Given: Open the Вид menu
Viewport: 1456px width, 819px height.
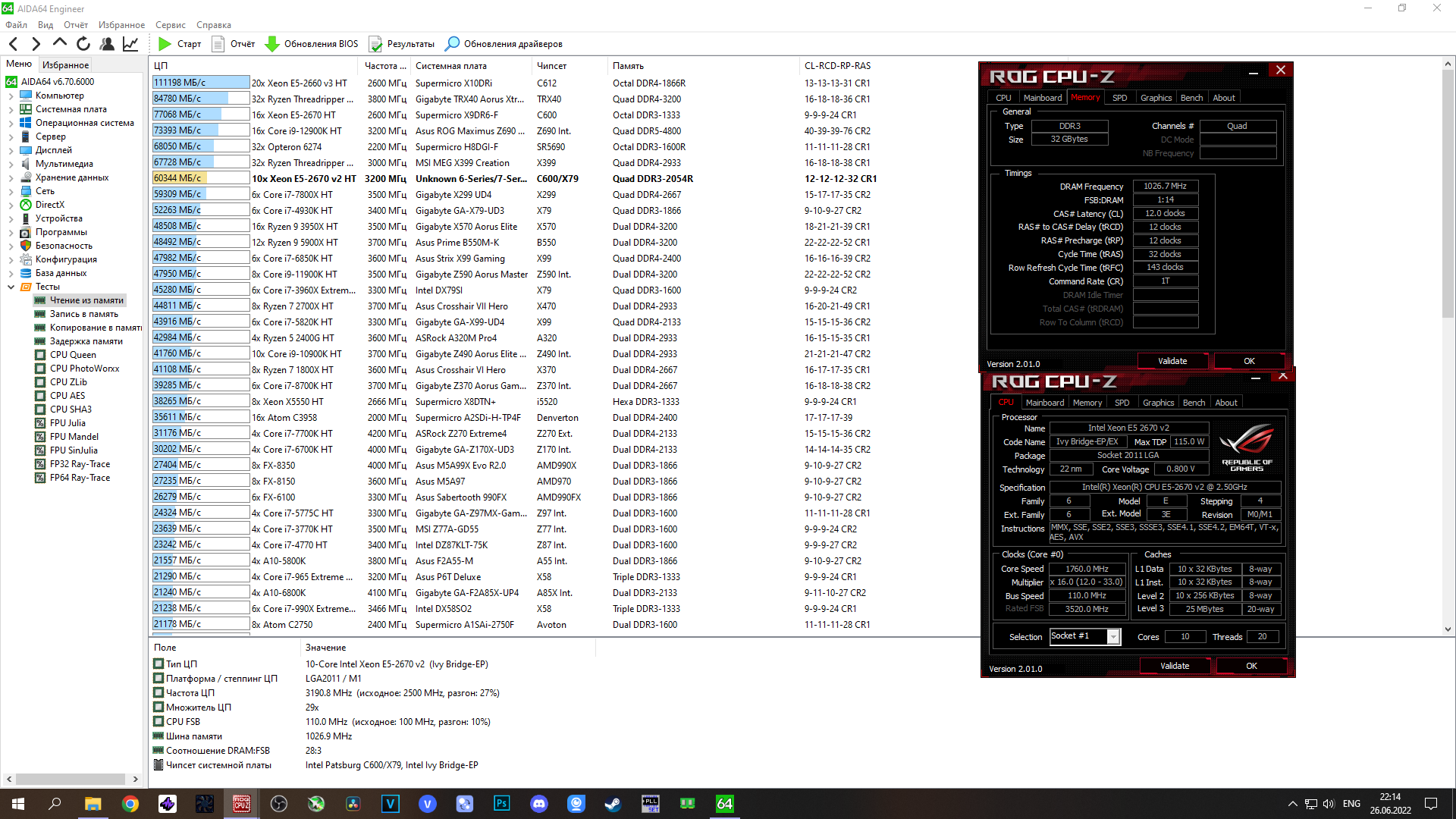Looking at the screenshot, I should [x=45, y=25].
